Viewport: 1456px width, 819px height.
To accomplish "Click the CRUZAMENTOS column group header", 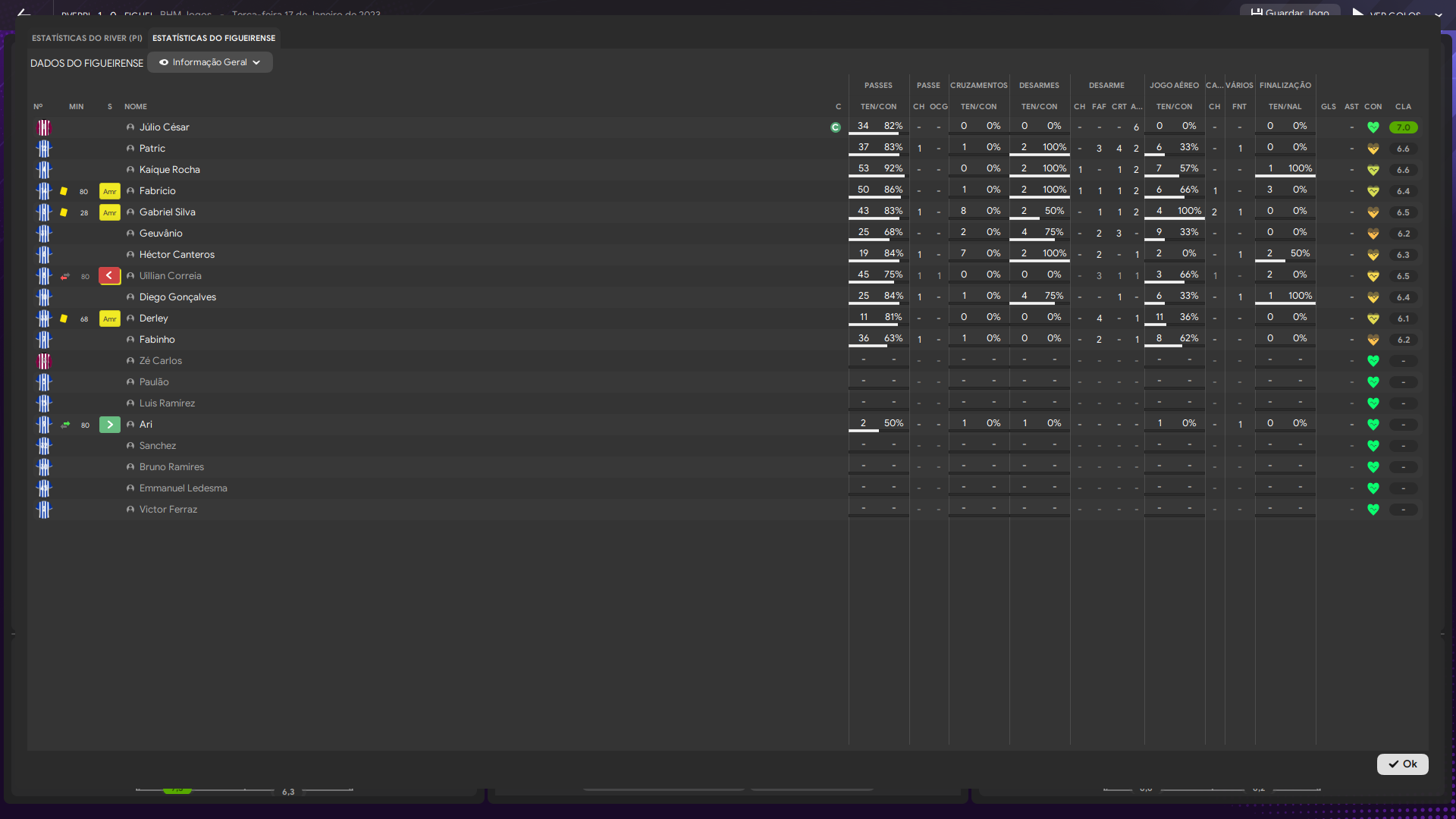I will [979, 86].
